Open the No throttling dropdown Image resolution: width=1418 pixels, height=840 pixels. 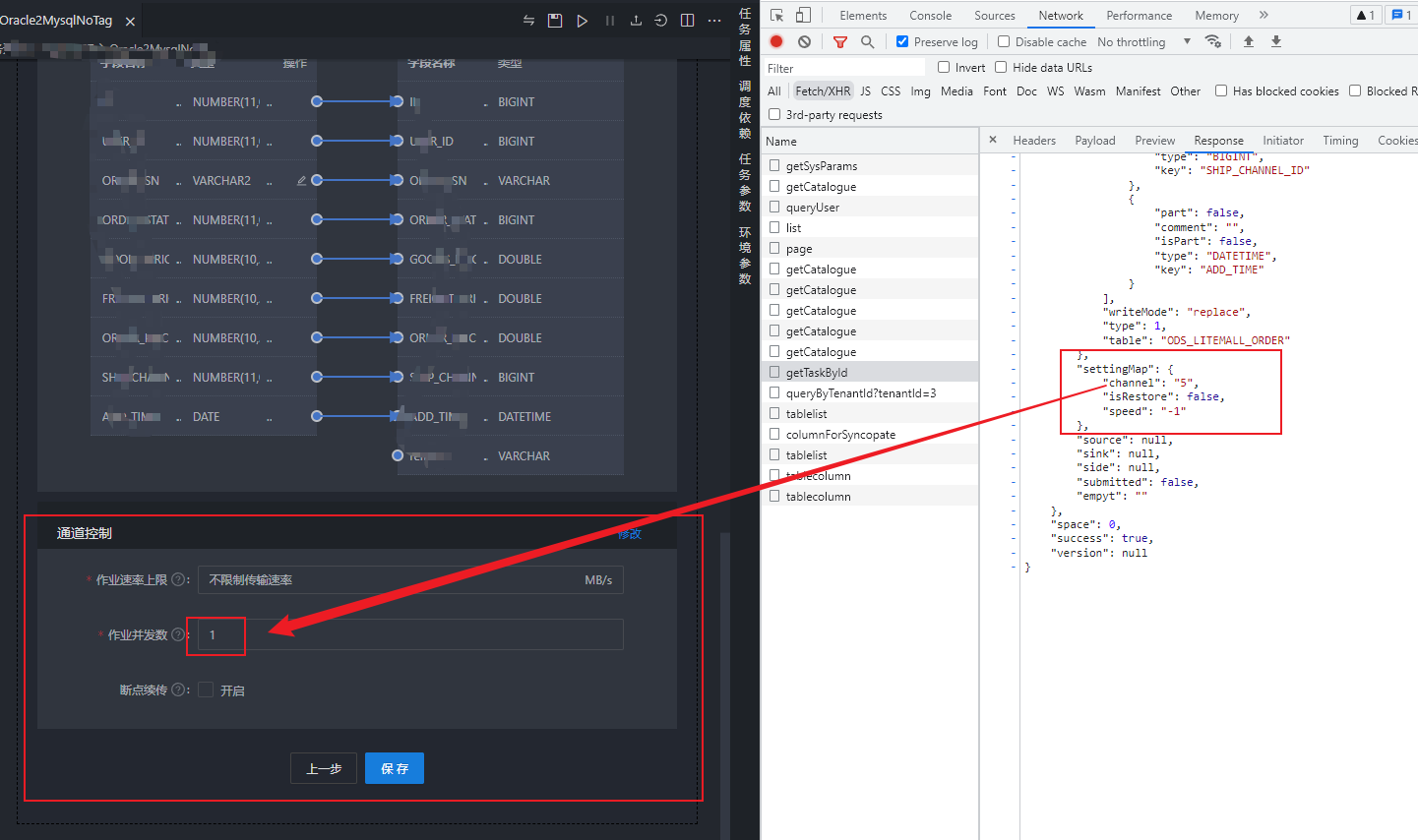click(1144, 41)
